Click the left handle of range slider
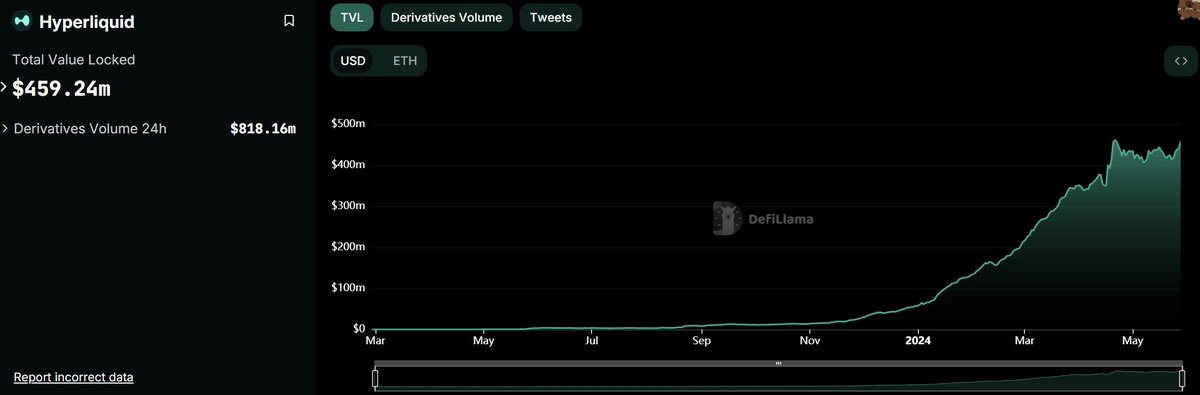The height and width of the screenshot is (395, 1200). (375, 378)
